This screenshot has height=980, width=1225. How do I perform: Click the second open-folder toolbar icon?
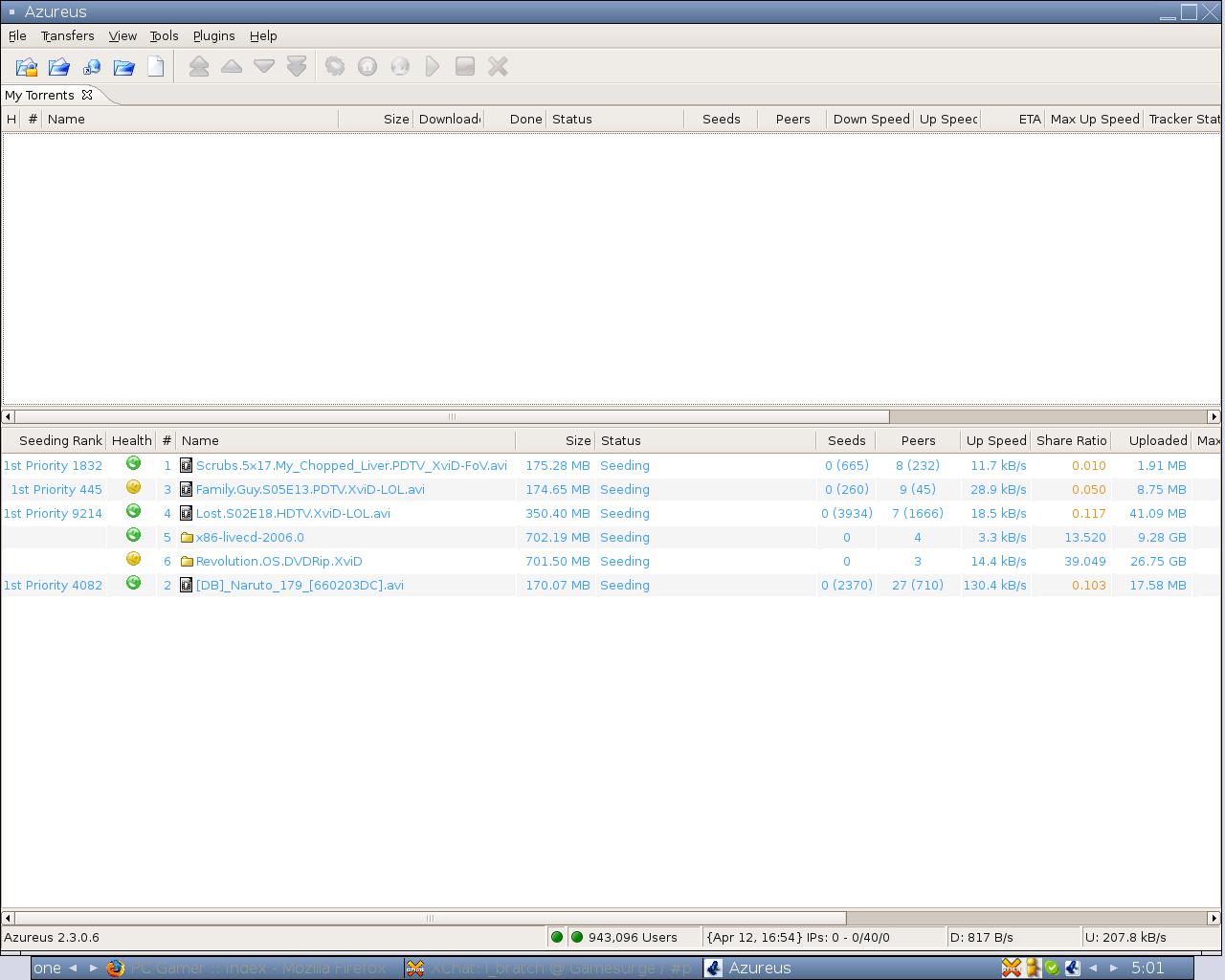(x=59, y=67)
